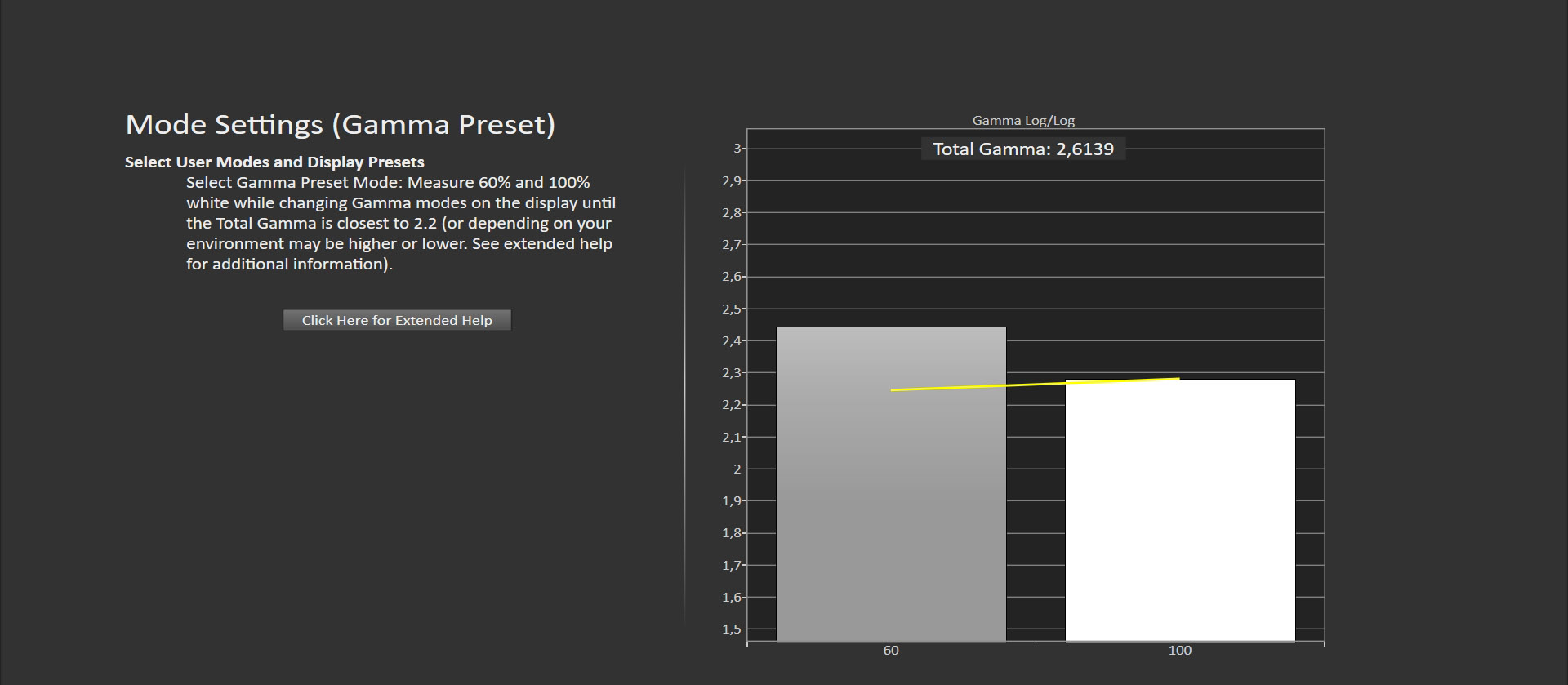Click the 1,5 tick label on the y-axis

click(731, 629)
